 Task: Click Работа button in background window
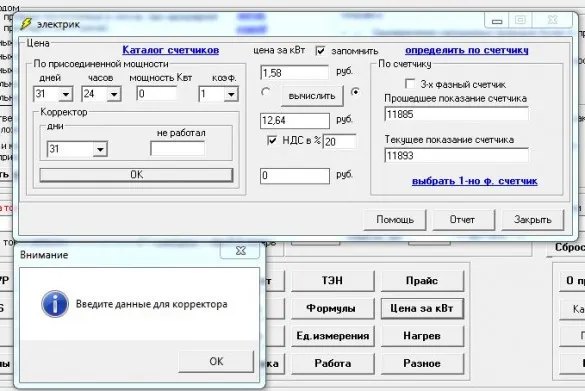[332, 363]
